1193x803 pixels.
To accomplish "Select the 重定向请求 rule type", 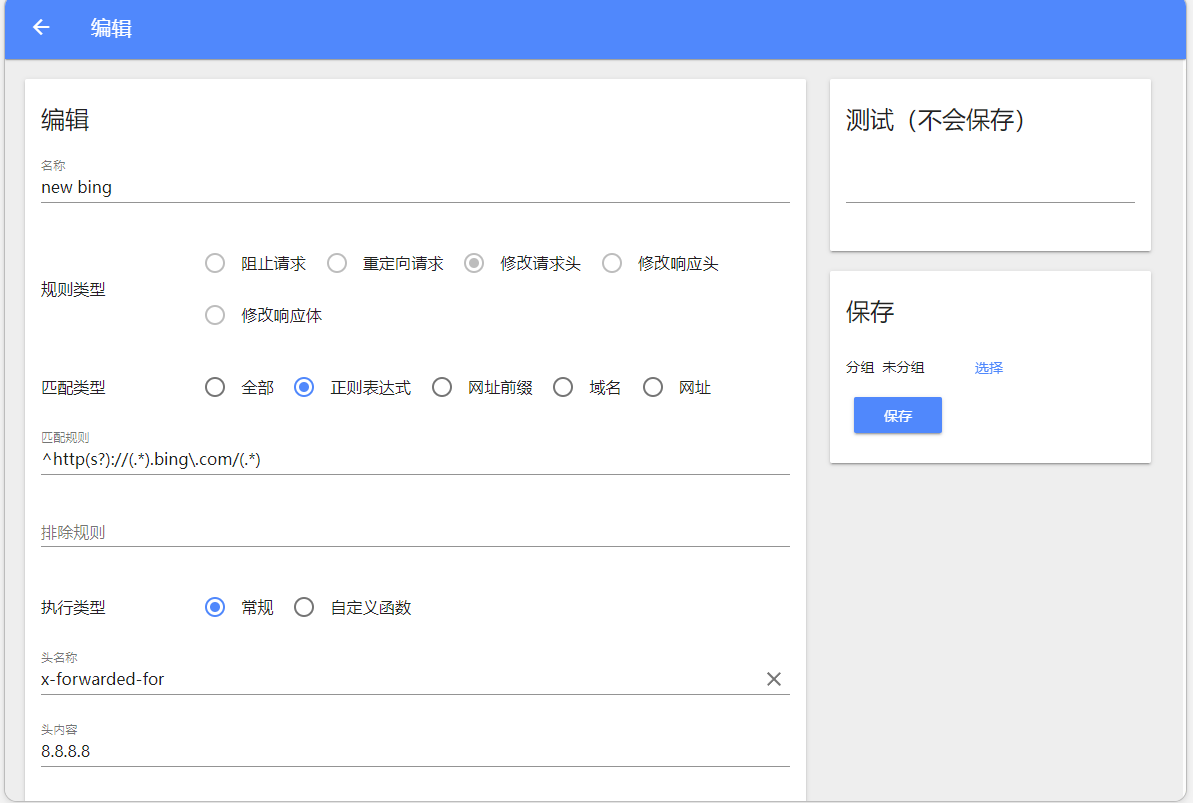I will [336, 263].
